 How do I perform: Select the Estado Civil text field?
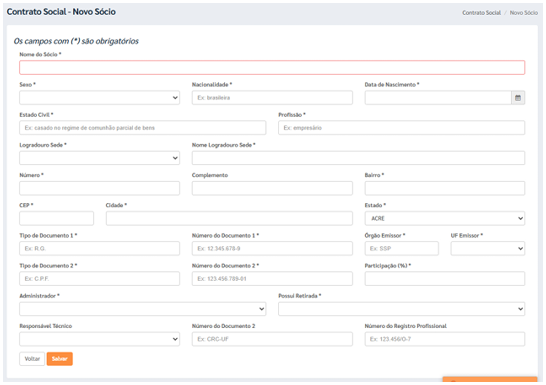pyautogui.click(x=143, y=128)
